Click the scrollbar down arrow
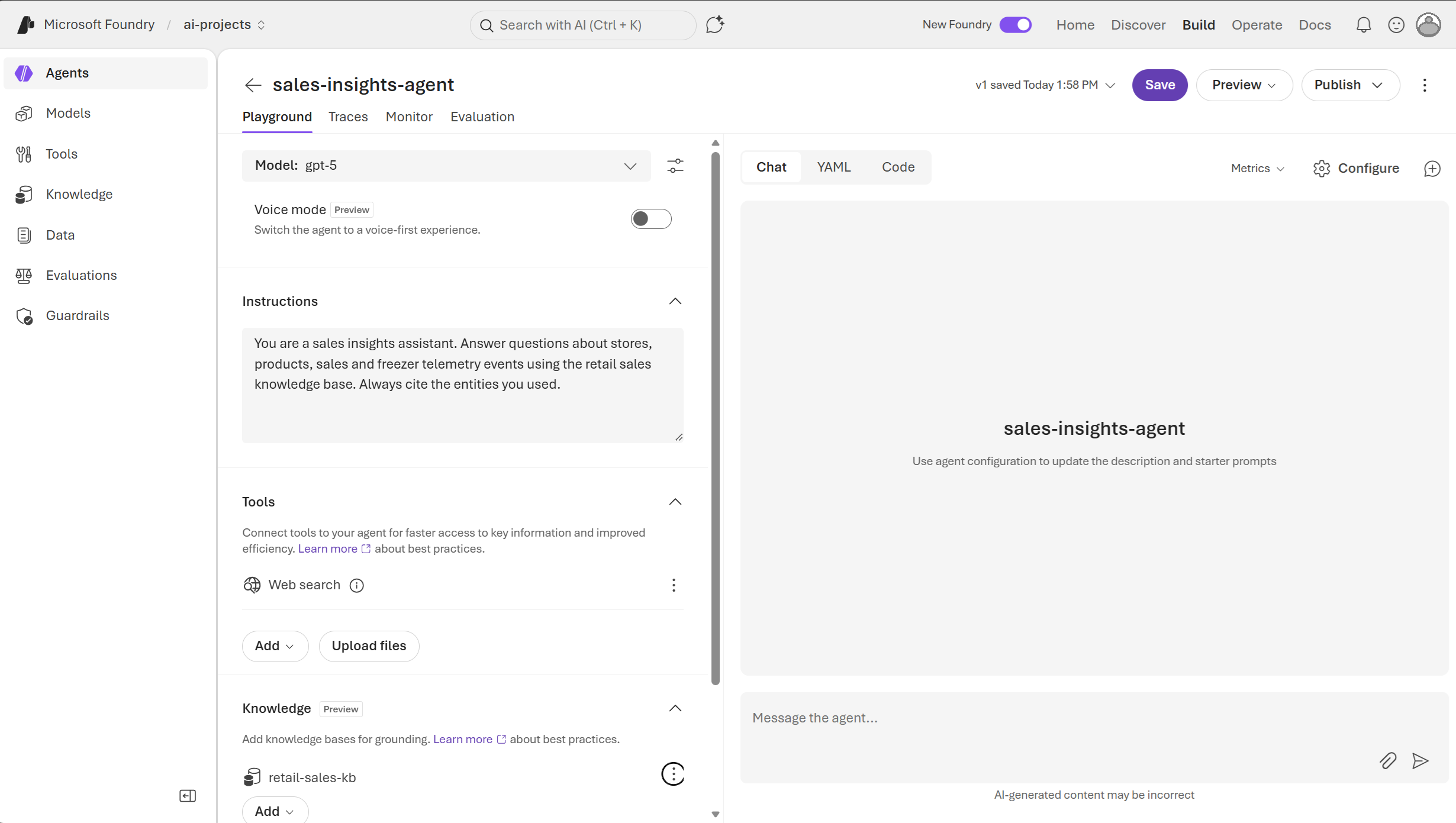Image resolution: width=1456 pixels, height=823 pixels. point(716,814)
